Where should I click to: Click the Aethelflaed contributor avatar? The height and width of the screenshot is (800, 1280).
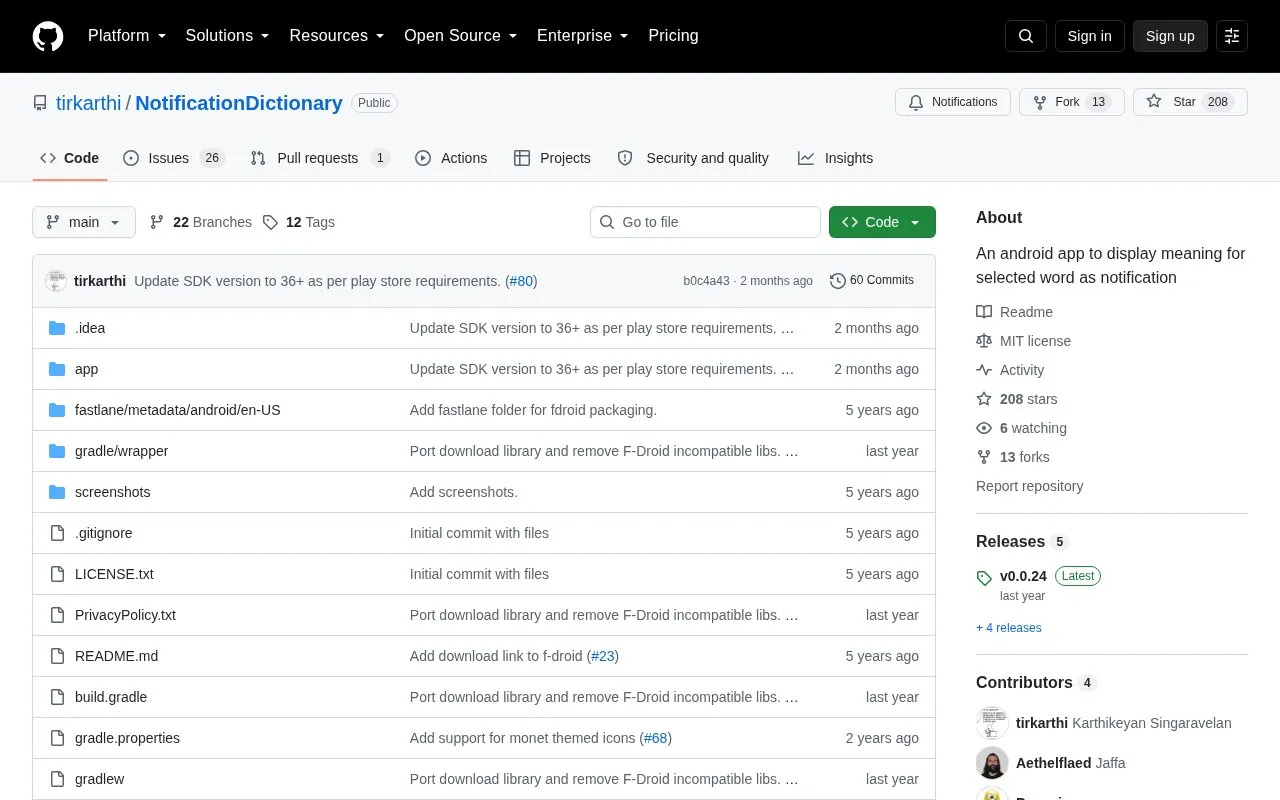[992, 763]
